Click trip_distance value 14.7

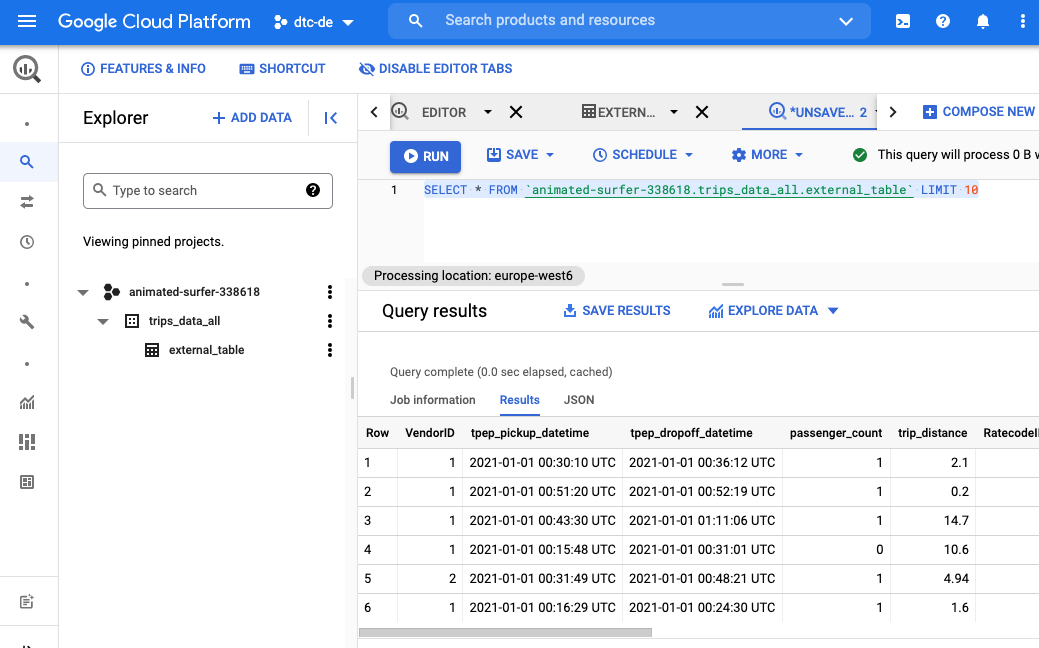[956, 521]
